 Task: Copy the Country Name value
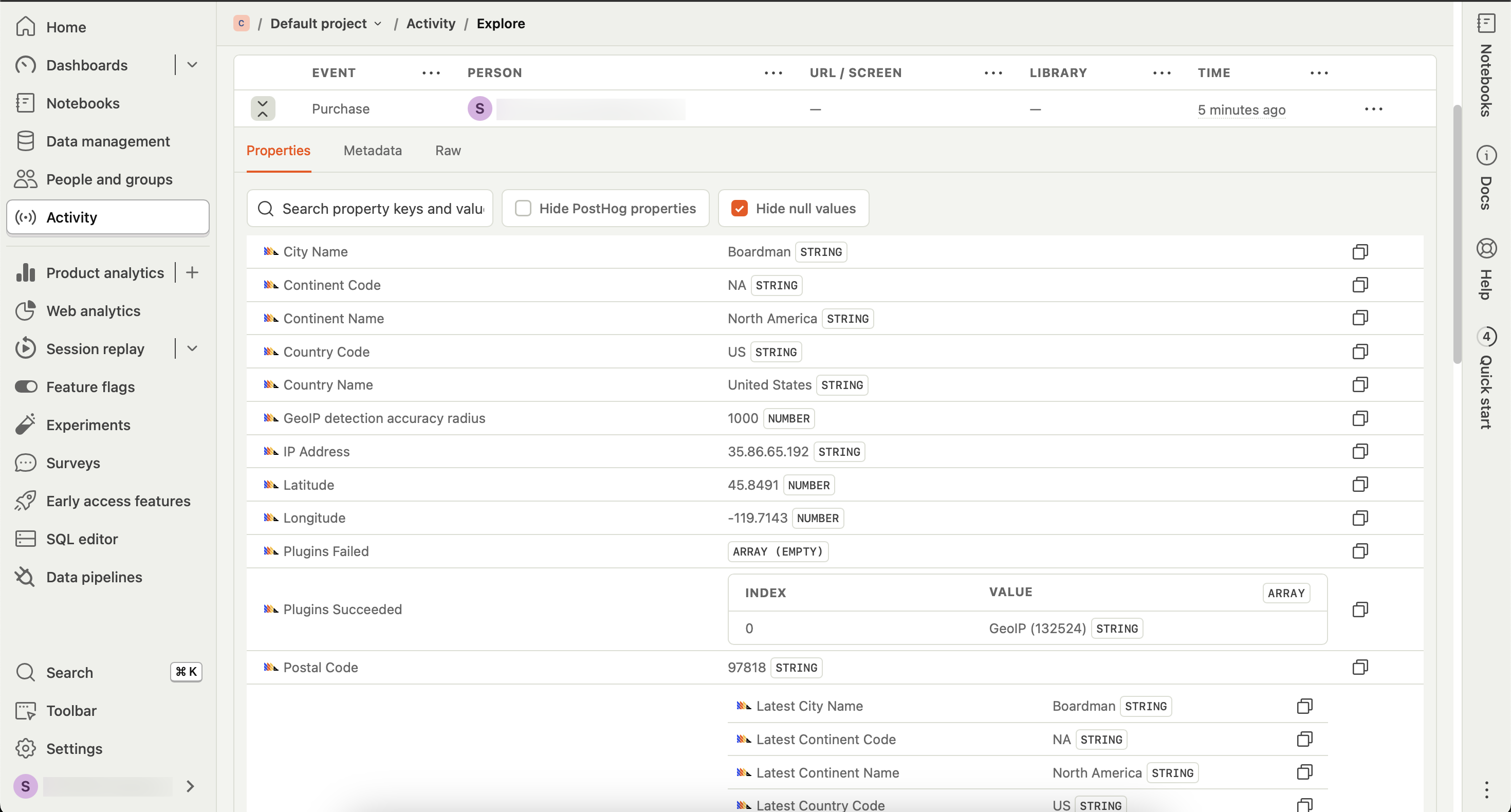coord(1360,385)
